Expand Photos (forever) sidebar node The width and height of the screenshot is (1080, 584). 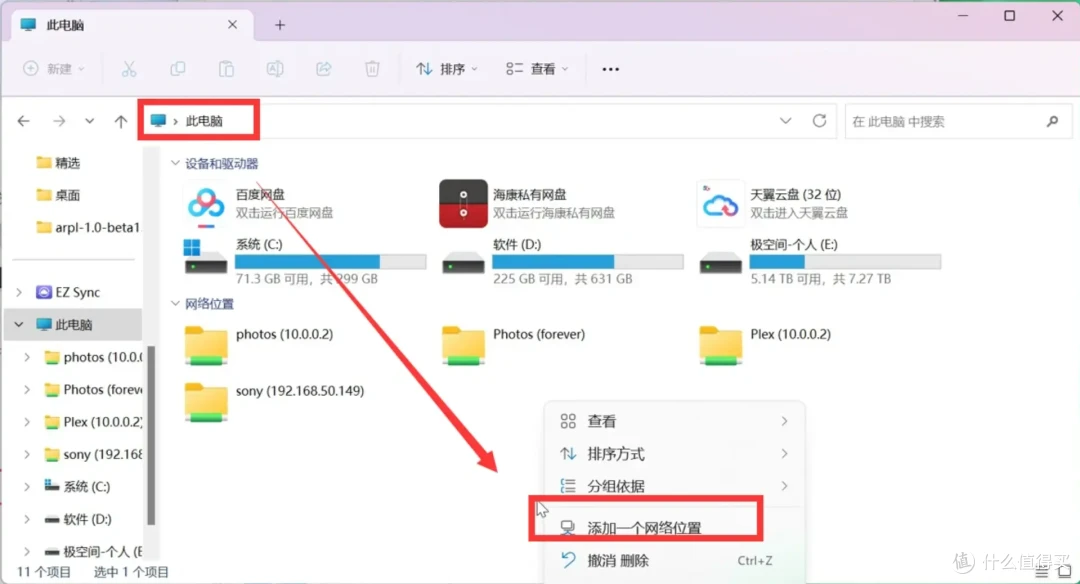(27, 389)
